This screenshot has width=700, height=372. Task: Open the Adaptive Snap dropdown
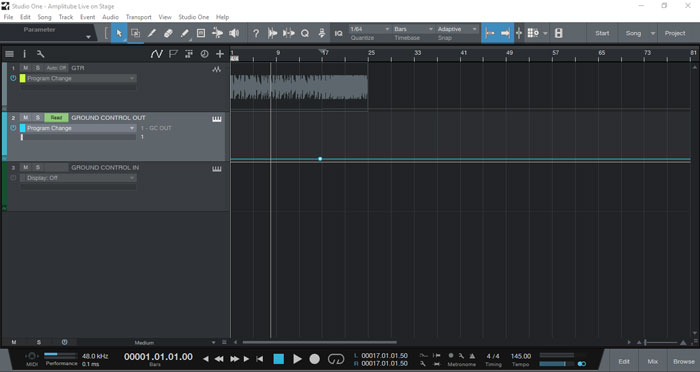pos(457,29)
